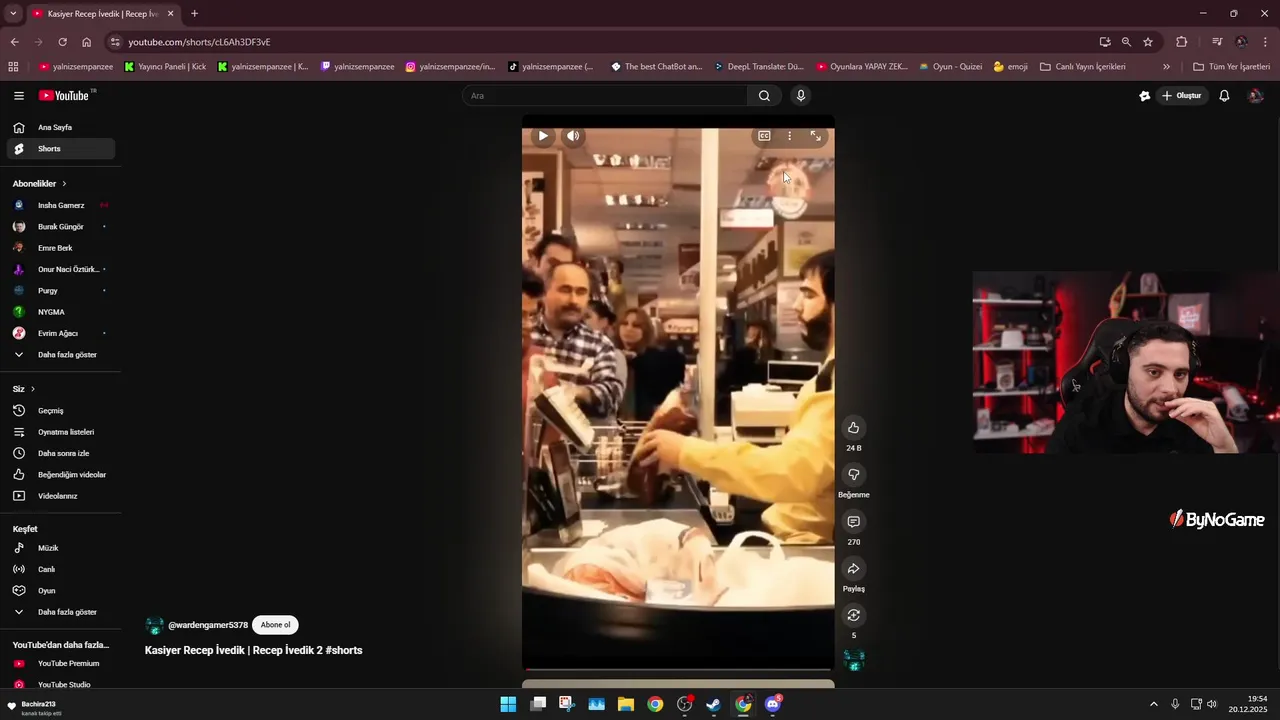Expand the Abonelikler section arrow
The image size is (1280, 720).
pos(64,184)
